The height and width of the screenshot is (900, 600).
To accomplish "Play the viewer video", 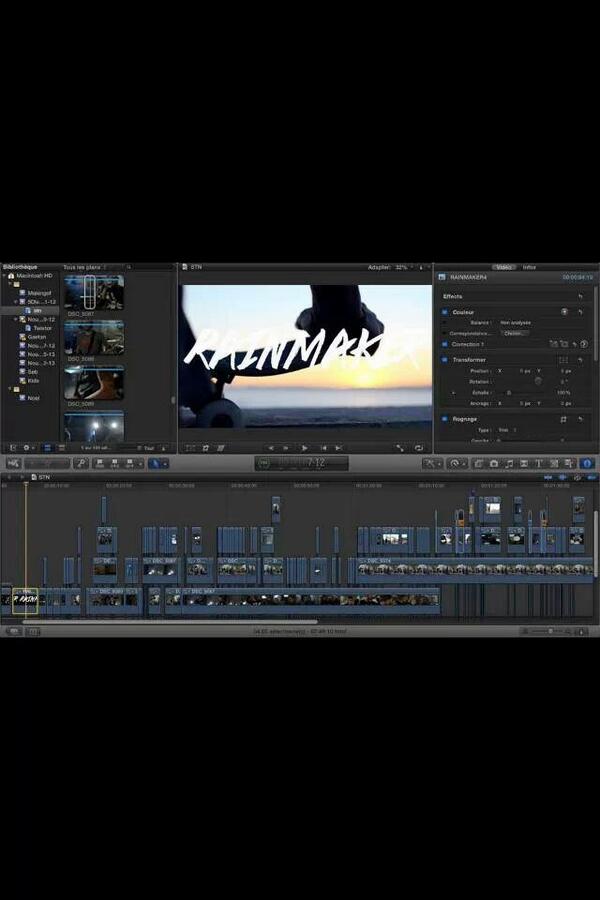I will 304,448.
